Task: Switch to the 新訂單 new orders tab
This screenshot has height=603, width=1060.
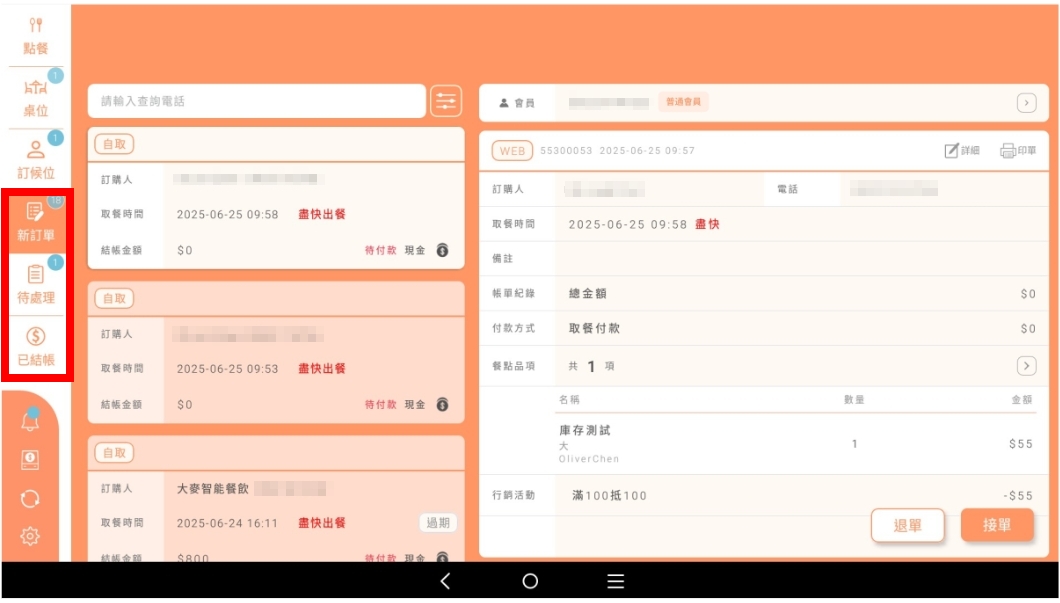Action: [35, 222]
